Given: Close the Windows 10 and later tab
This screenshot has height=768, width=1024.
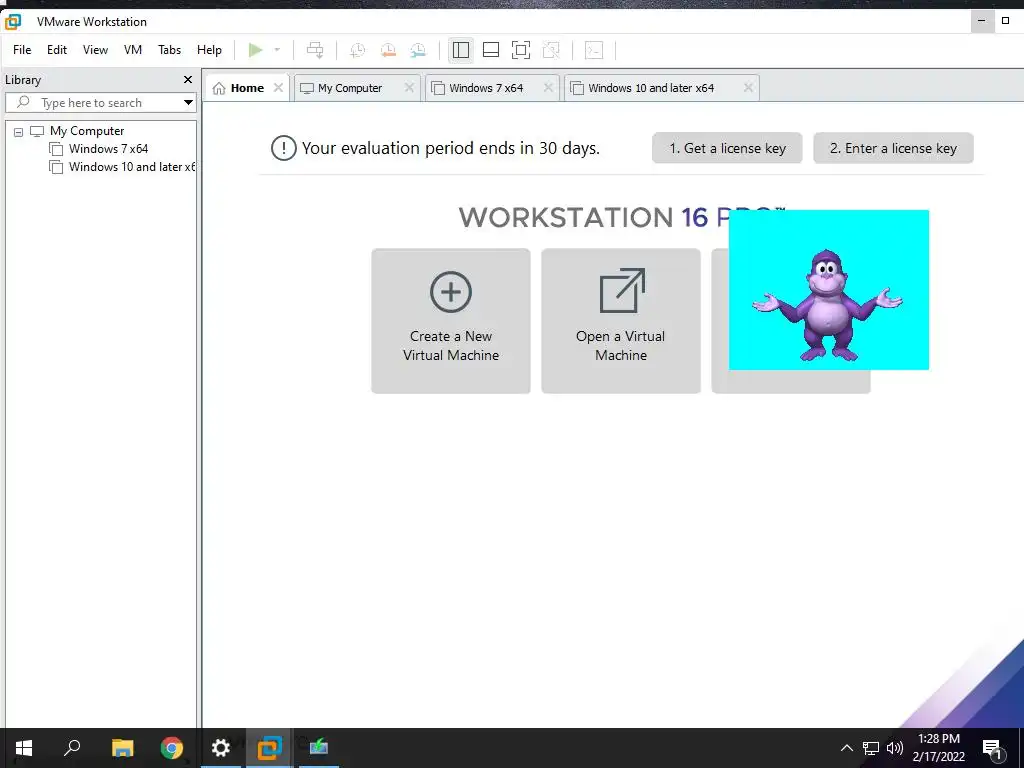Looking at the screenshot, I should [x=748, y=88].
